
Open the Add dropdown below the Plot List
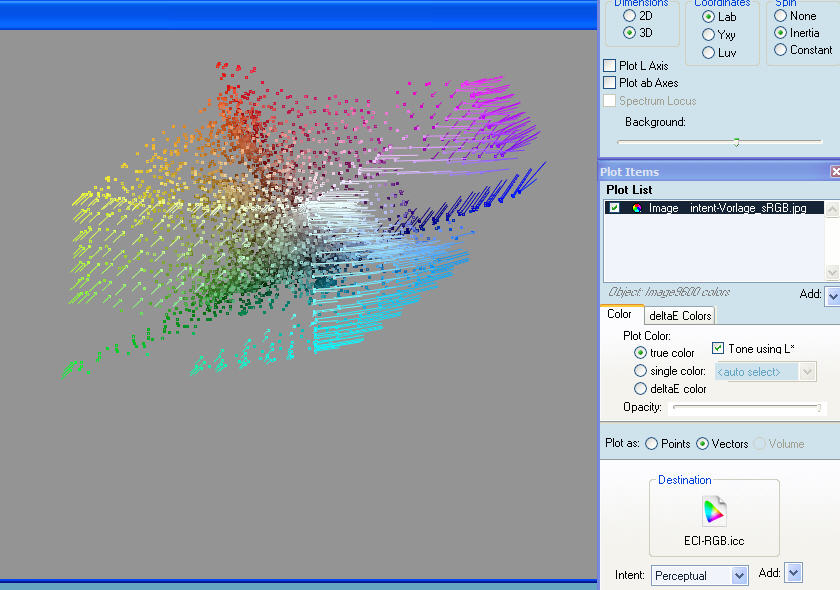pyautogui.click(x=832, y=295)
